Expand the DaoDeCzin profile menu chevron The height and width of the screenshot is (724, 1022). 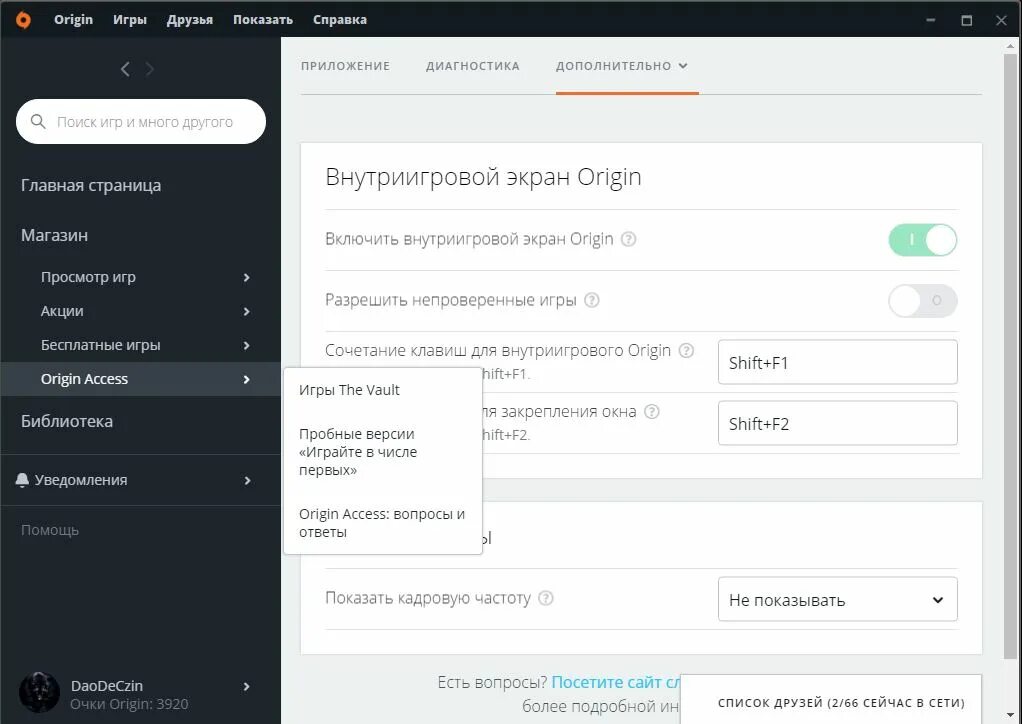point(246,686)
